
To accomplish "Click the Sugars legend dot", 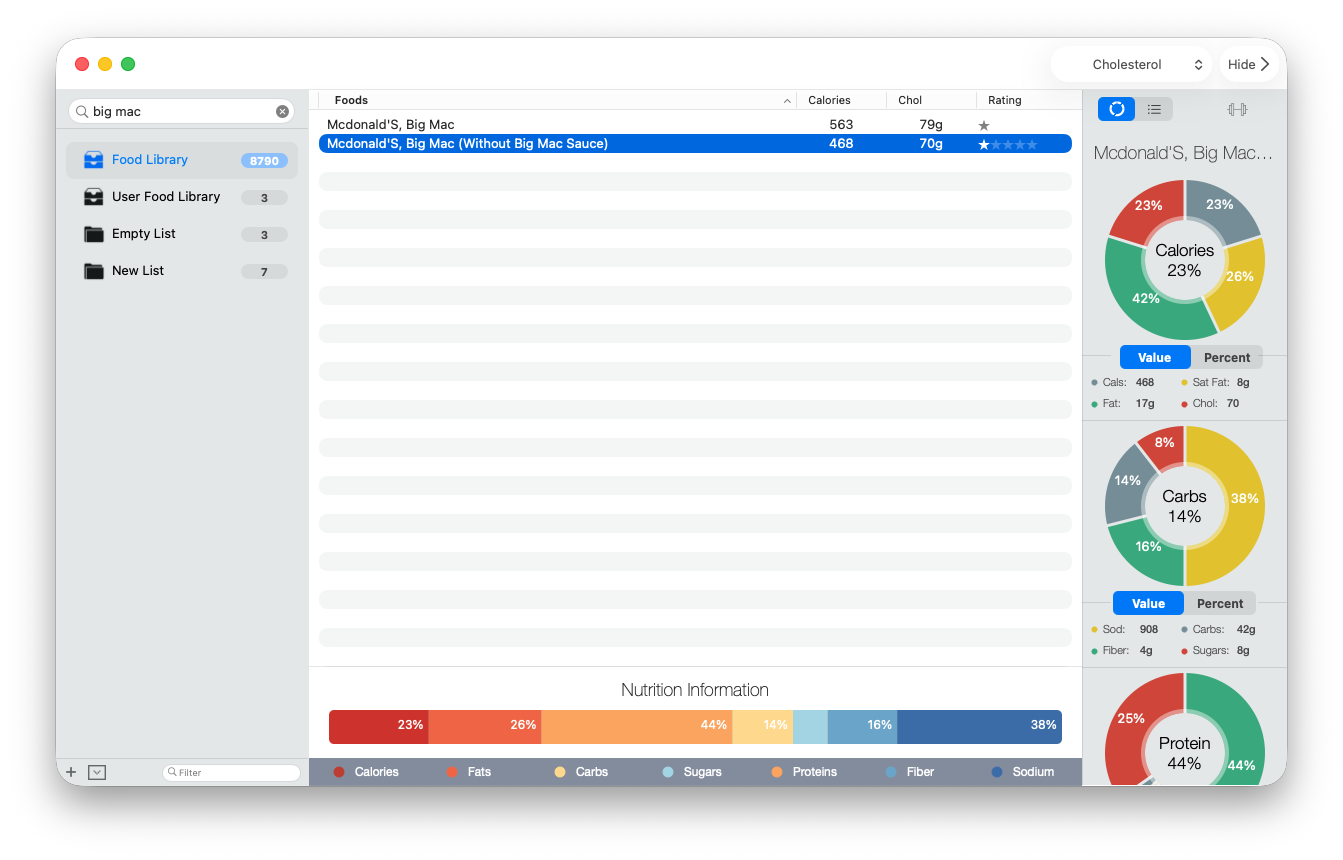I will click(x=668, y=772).
